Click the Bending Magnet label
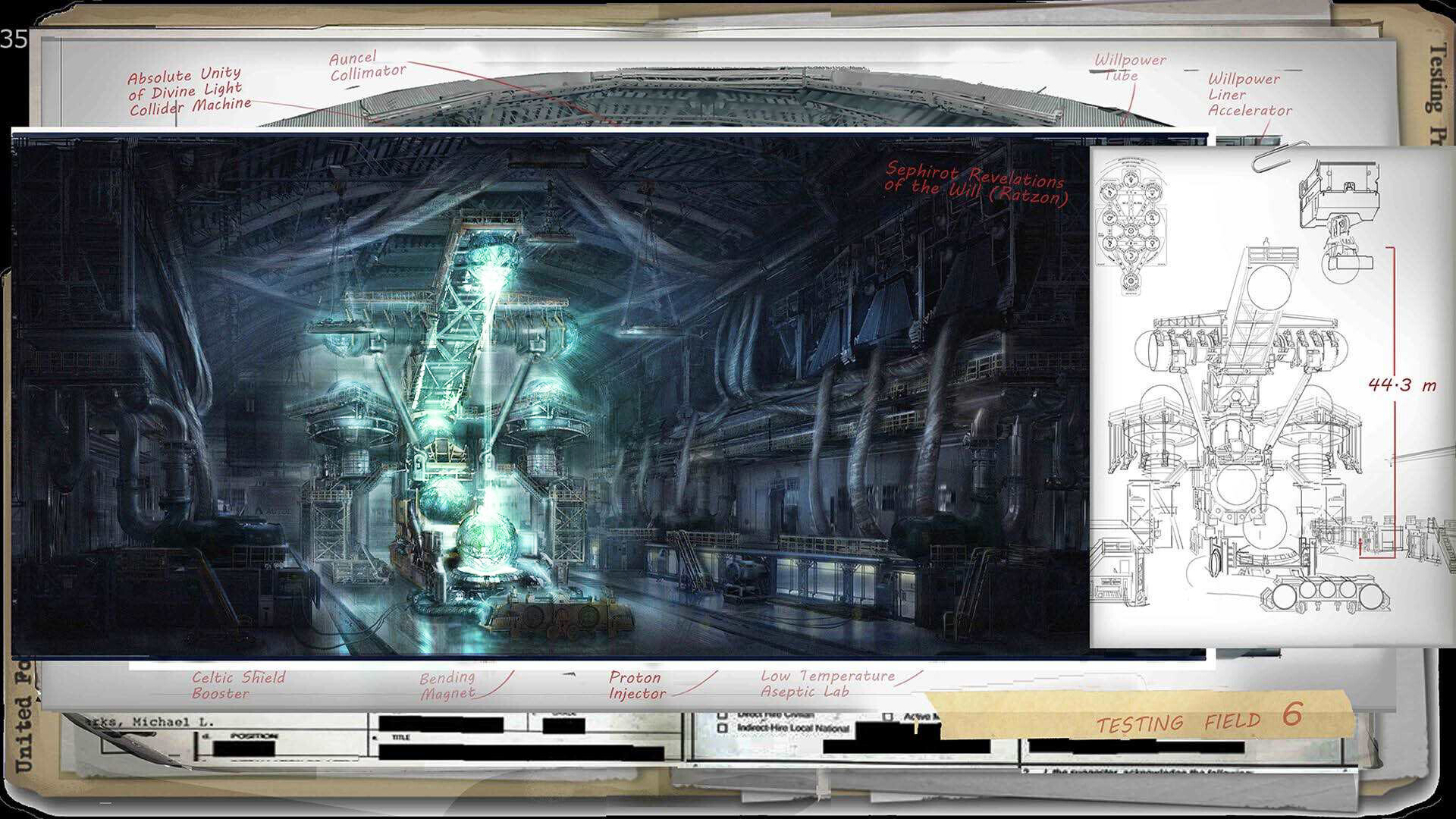Image resolution: width=1456 pixels, height=819 pixels. (x=447, y=685)
